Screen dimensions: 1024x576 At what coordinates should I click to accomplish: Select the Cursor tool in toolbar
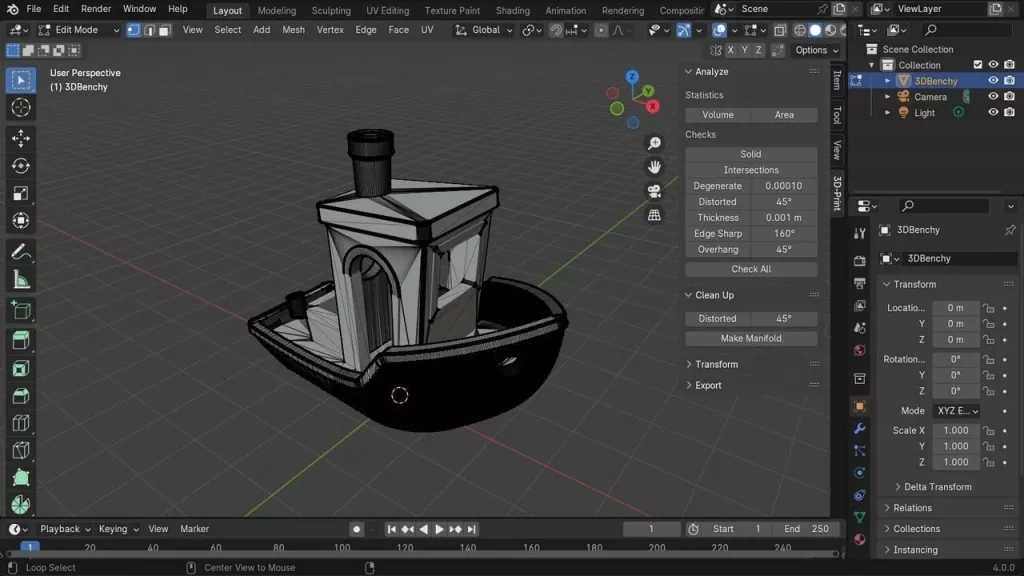(20, 108)
